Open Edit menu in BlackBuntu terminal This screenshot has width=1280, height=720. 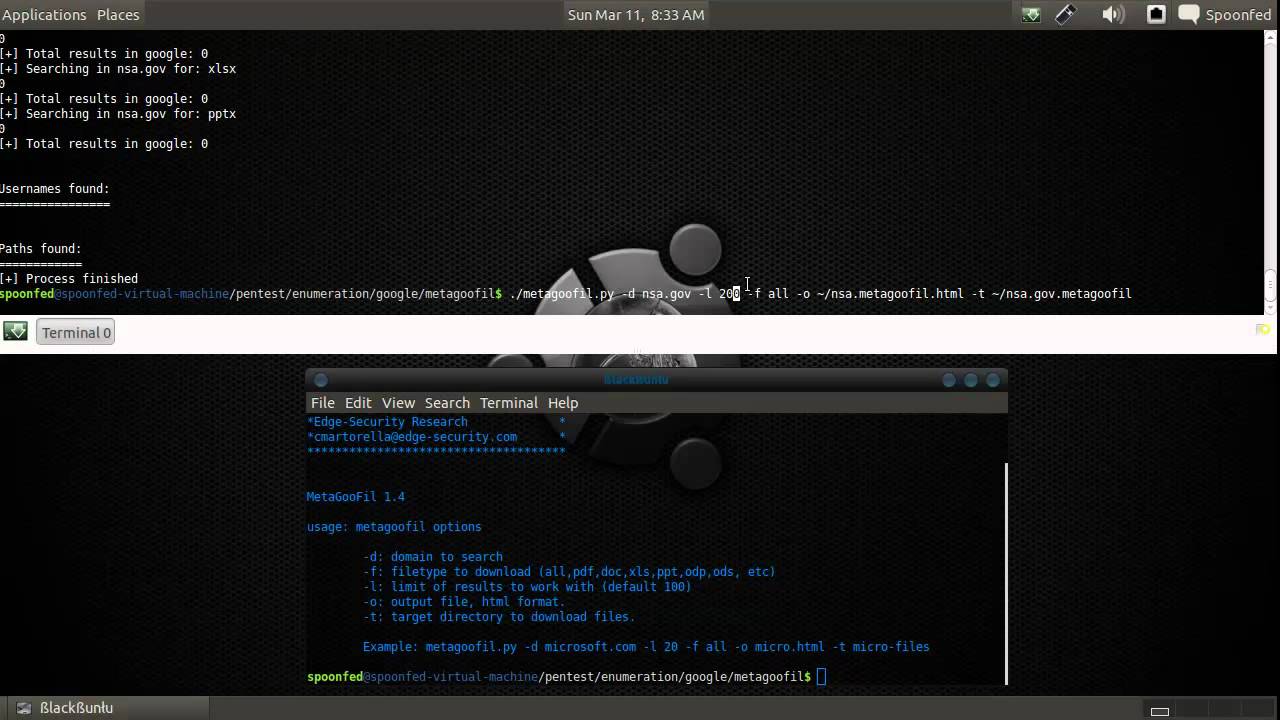coord(358,403)
